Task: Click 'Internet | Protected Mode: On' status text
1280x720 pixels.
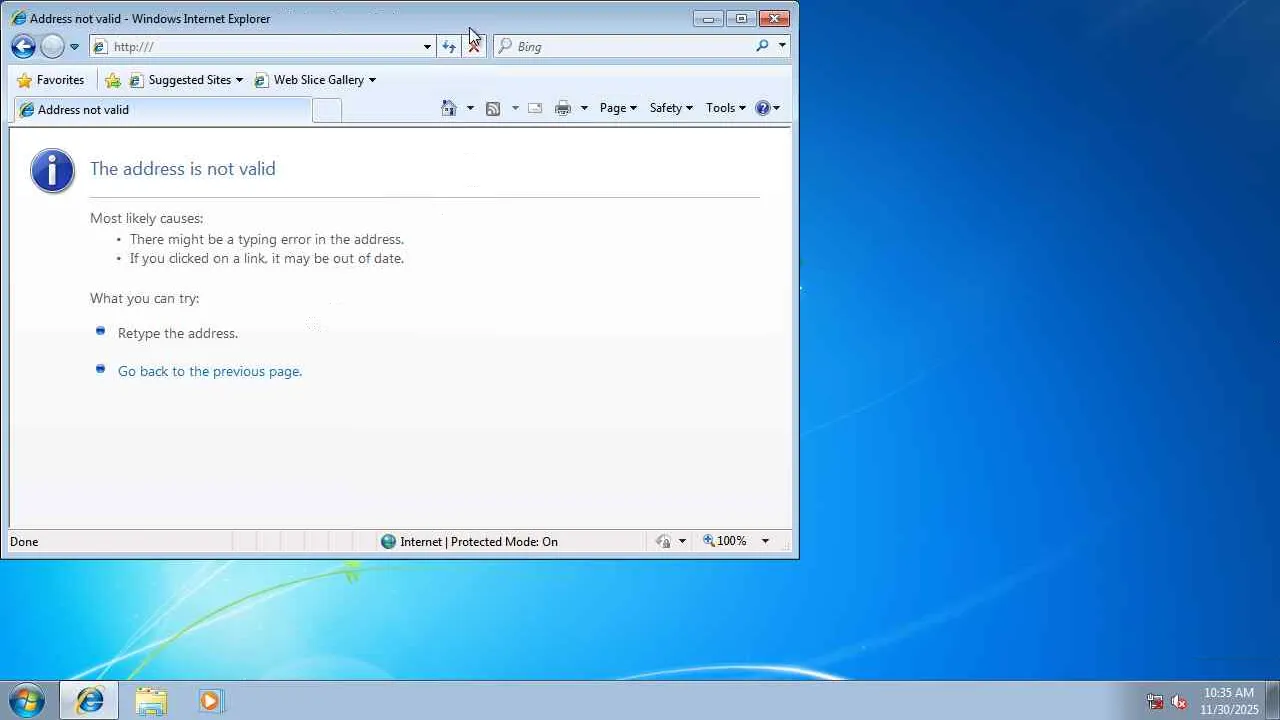Action: [x=479, y=542]
